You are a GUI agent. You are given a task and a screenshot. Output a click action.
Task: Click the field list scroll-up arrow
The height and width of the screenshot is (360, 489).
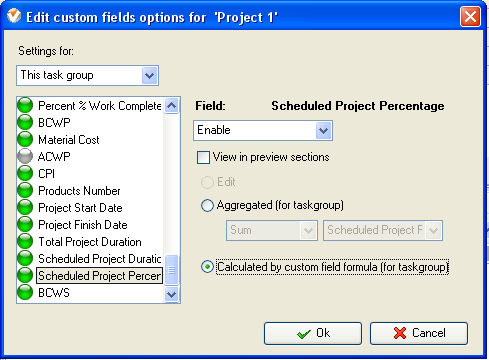pyautogui.click(x=171, y=106)
